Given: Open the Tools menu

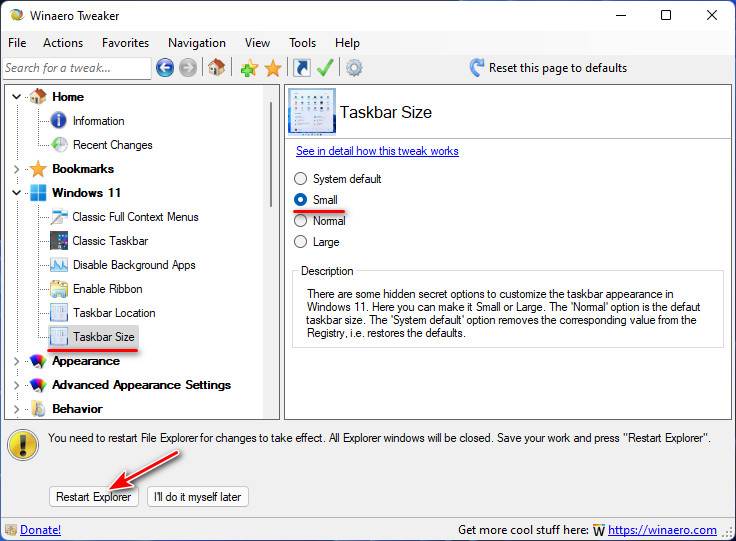Looking at the screenshot, I should 302,43.
